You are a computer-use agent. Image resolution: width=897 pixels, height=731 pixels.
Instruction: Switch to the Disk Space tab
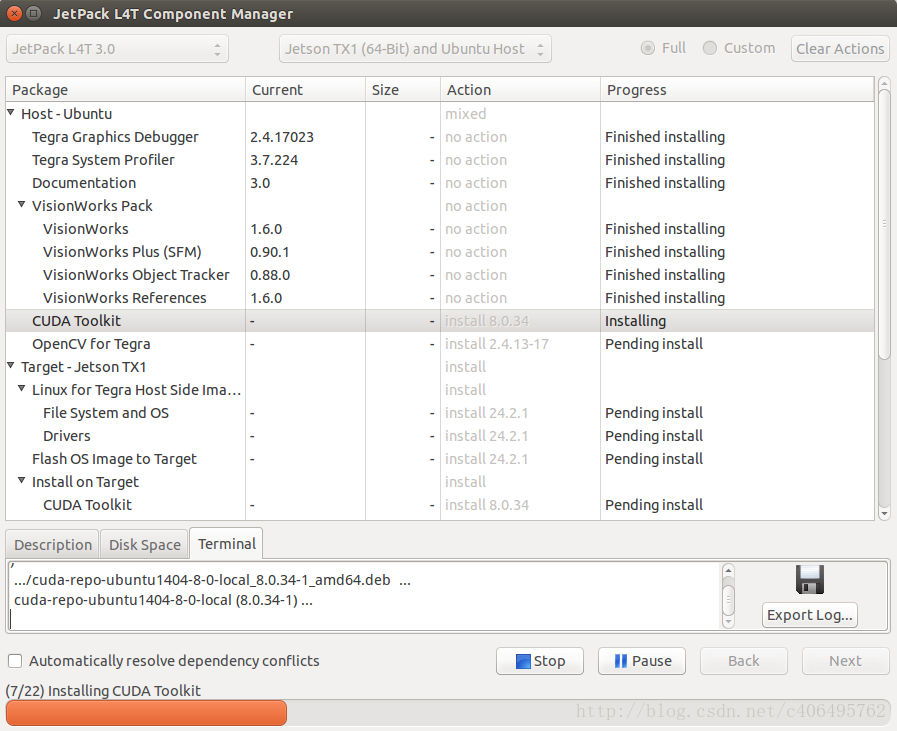click(145, 545)
